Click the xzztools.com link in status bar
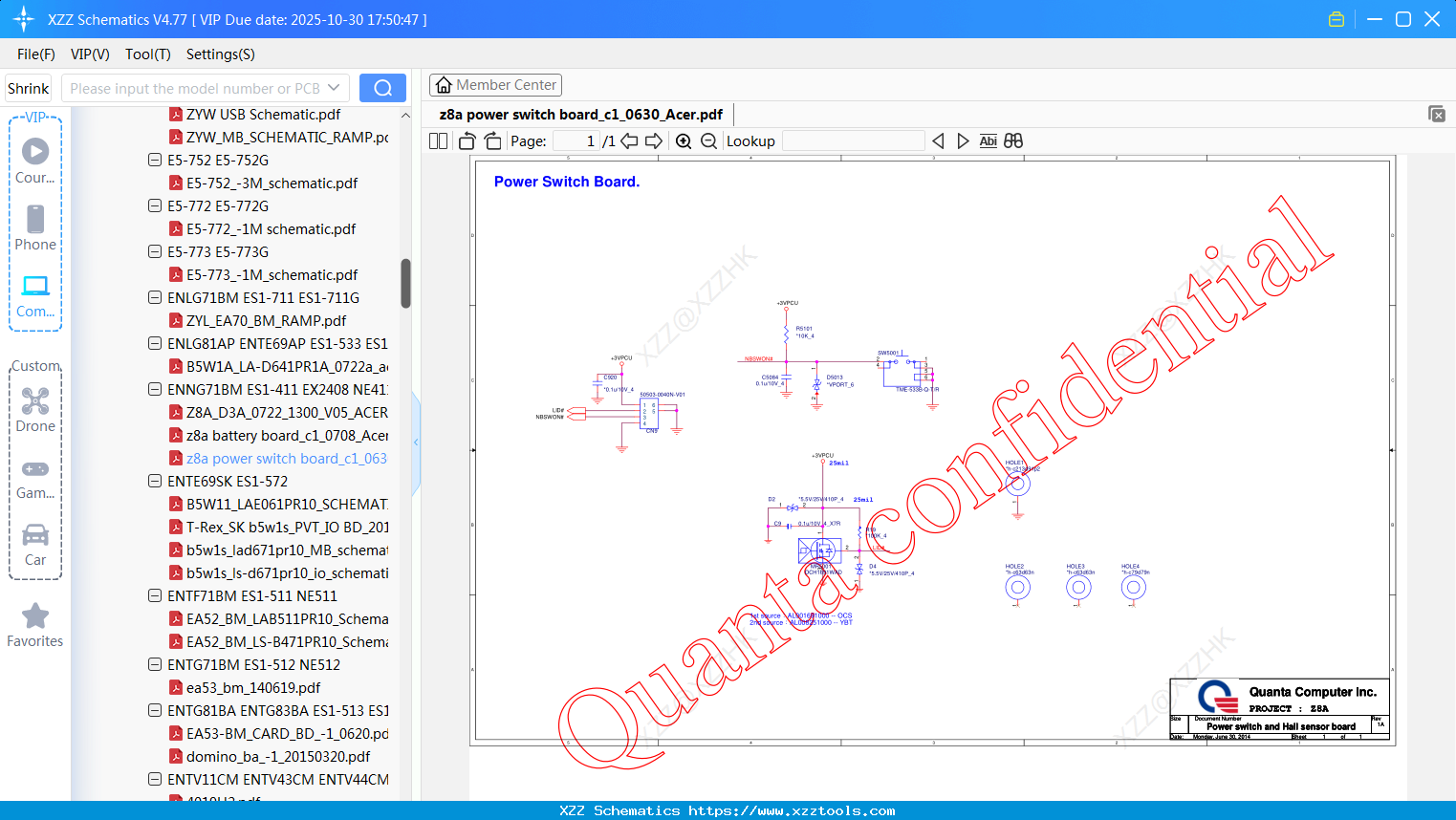 (792, 810)
